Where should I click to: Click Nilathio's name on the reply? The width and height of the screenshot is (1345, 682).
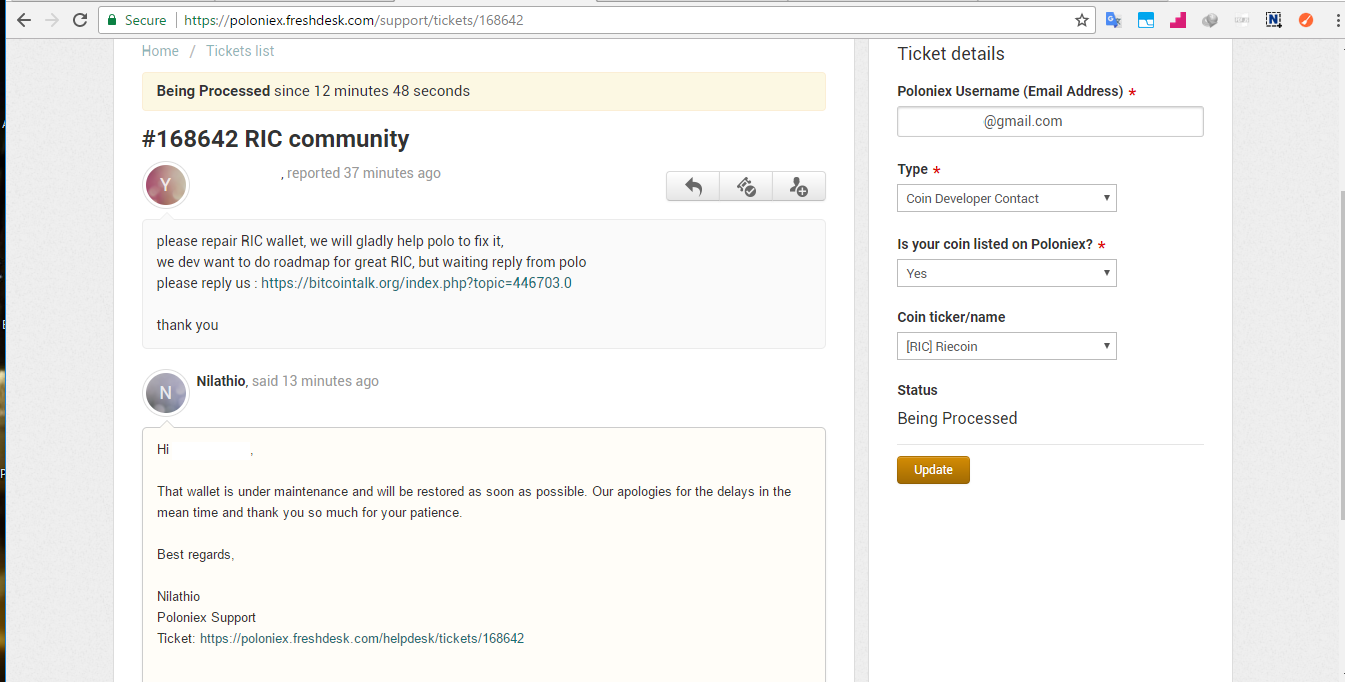(x=221, y=381)
